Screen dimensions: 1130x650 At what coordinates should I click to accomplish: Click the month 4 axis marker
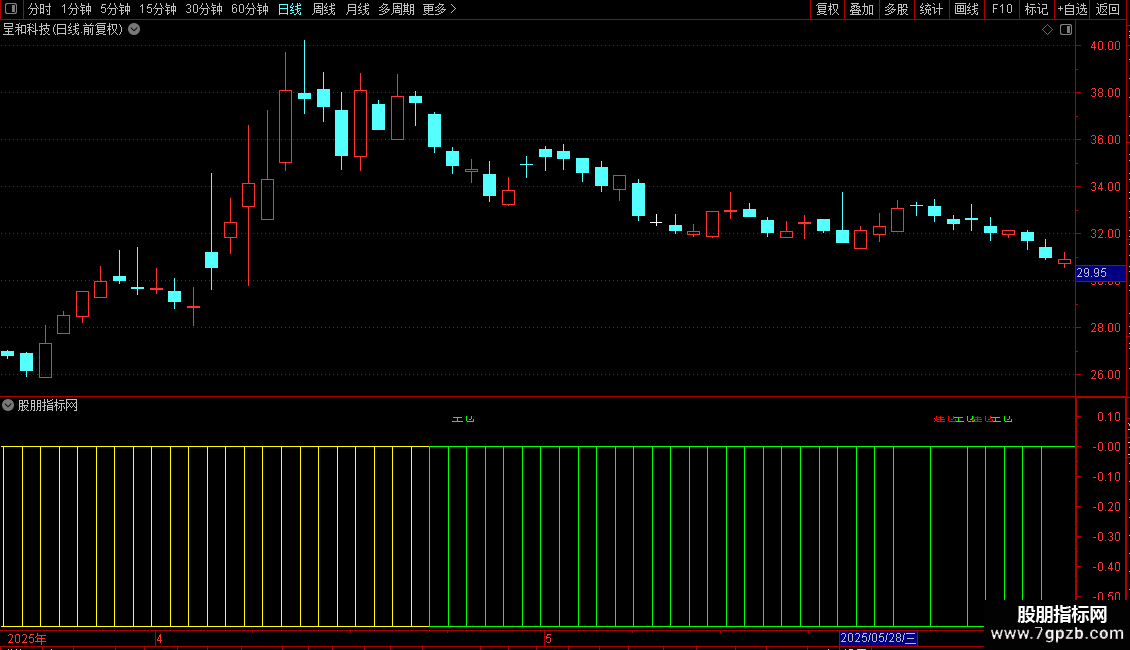(x=159, y=638)
